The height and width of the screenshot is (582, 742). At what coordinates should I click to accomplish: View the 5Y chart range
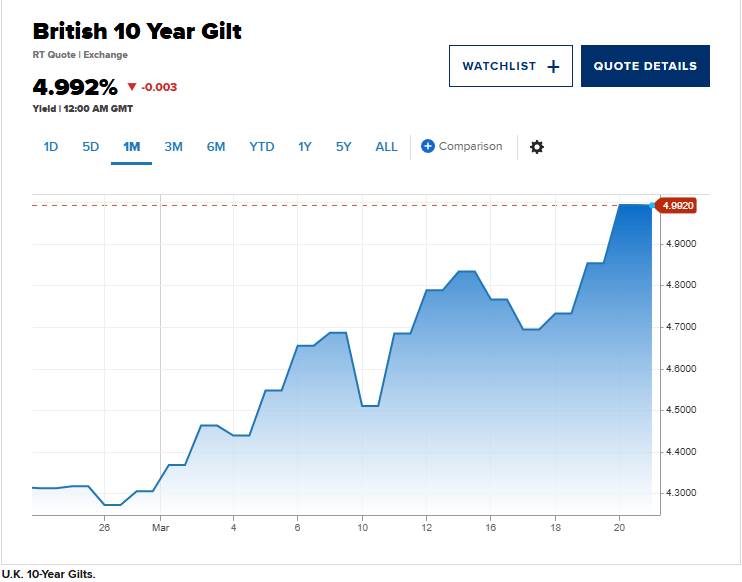point(344,147)
